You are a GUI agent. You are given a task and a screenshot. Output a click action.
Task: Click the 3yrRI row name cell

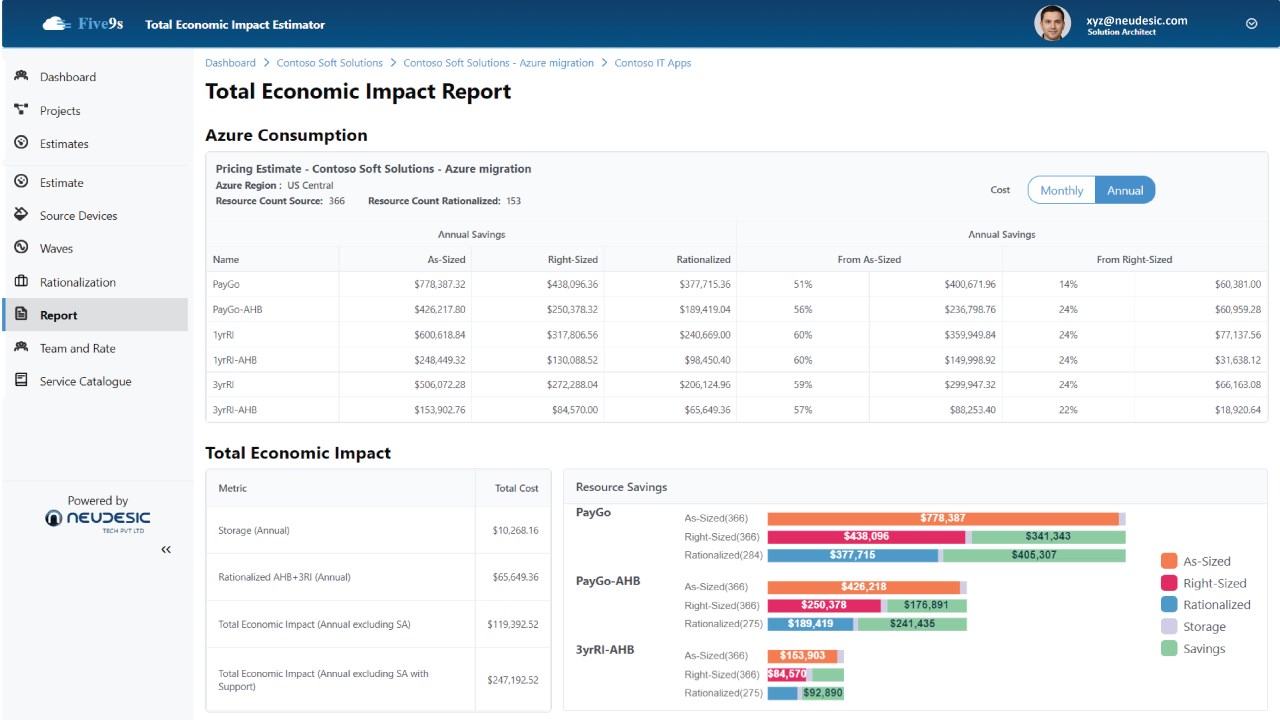point(272,385)
